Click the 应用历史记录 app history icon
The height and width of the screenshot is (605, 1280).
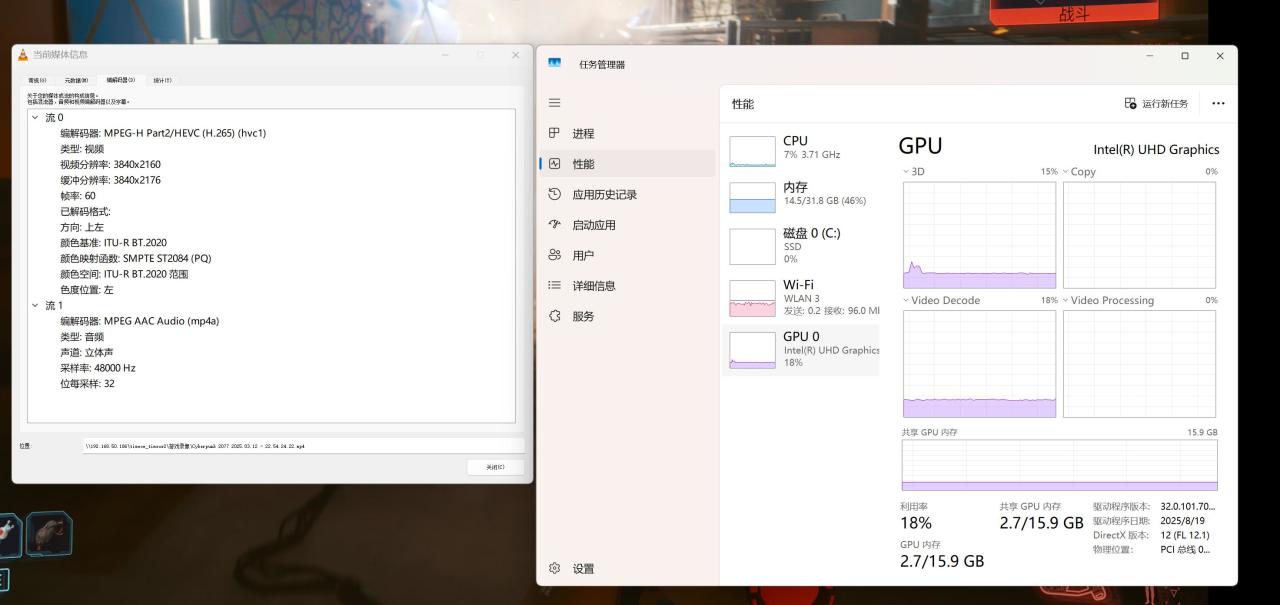pyautogui.click(x=555, y=194)
